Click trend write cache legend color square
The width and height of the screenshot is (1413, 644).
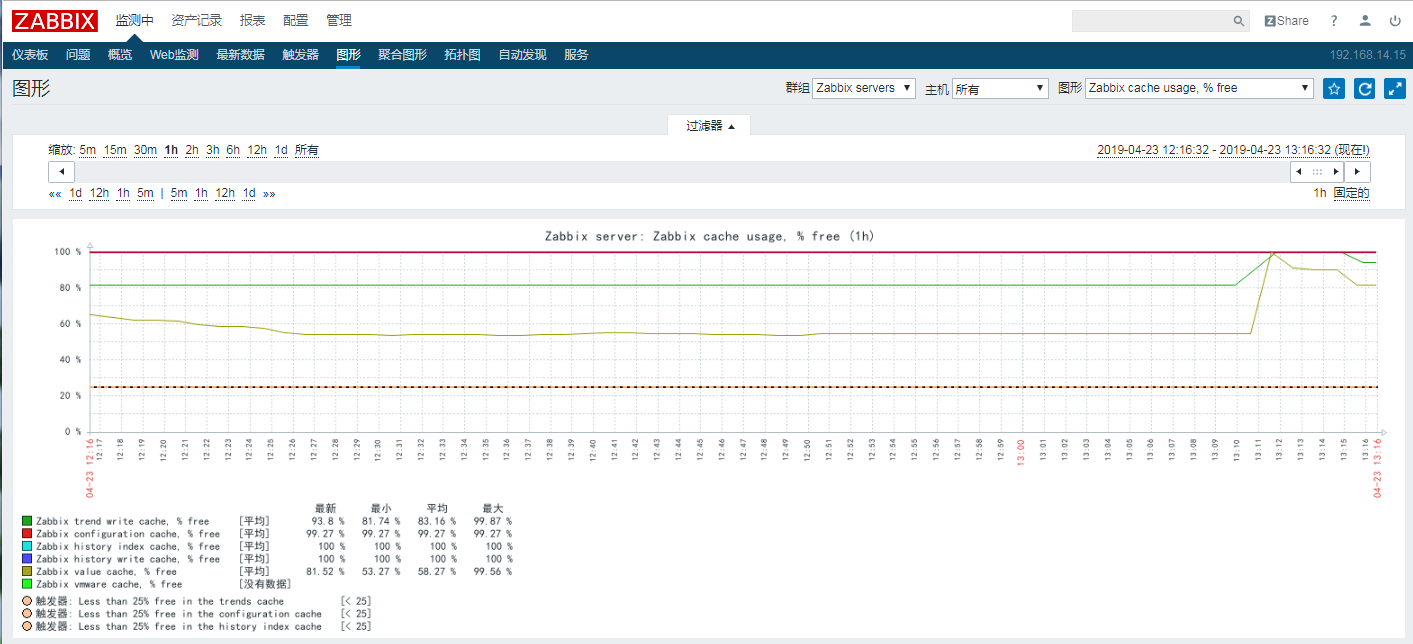point(27,521)
